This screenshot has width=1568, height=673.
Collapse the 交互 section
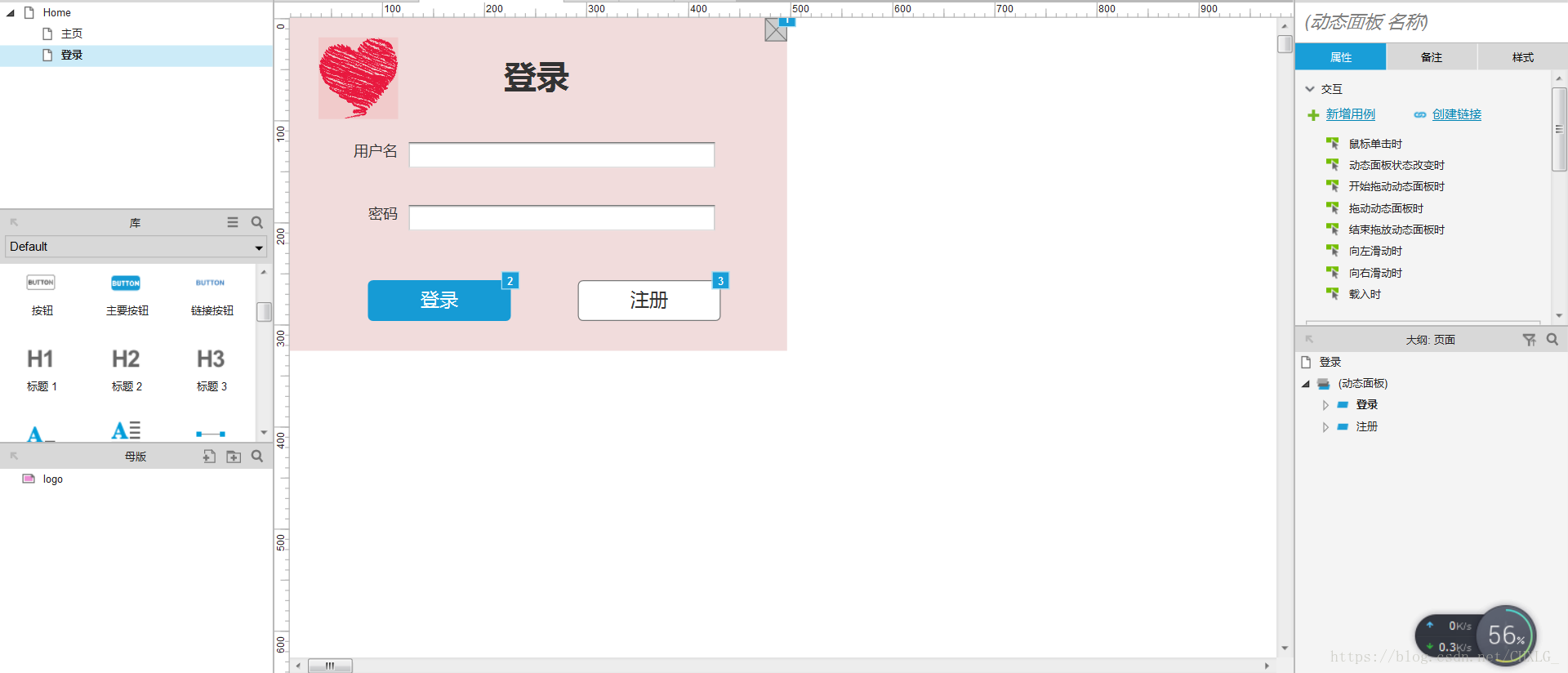coord(1310,89)
